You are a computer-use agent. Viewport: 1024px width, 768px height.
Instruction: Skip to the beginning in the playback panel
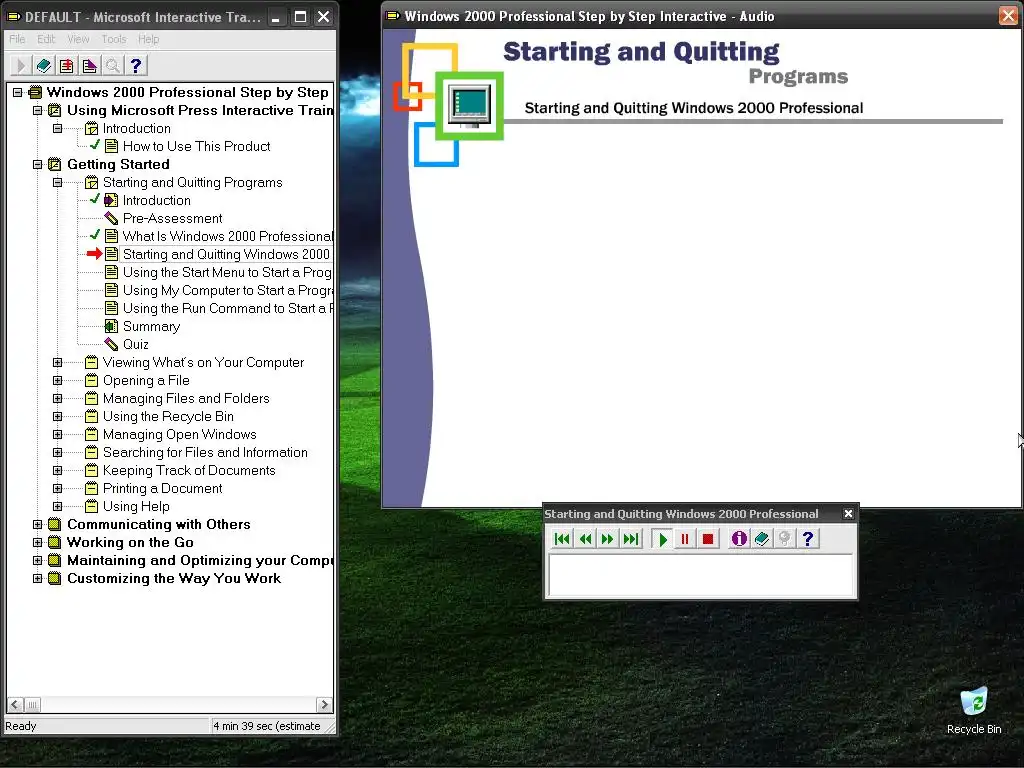coord(562,539)
